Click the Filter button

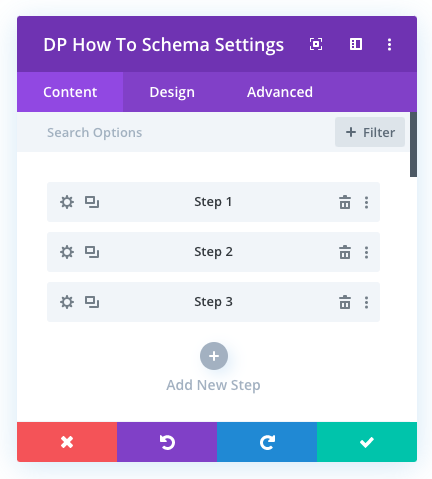point(370,132)
